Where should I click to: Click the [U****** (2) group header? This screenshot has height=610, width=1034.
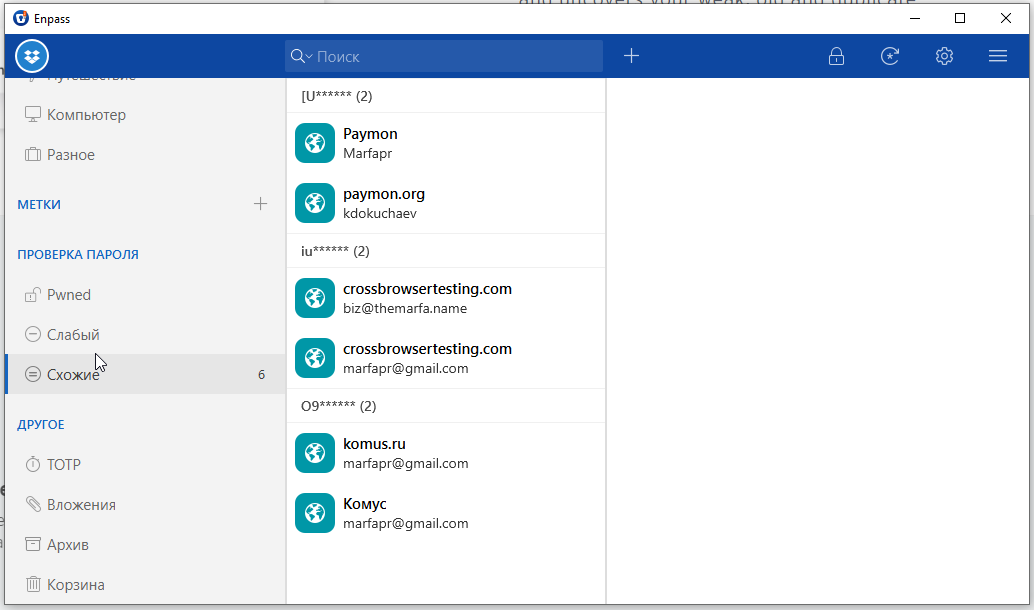pyautogui.click(x=446, y=96)
